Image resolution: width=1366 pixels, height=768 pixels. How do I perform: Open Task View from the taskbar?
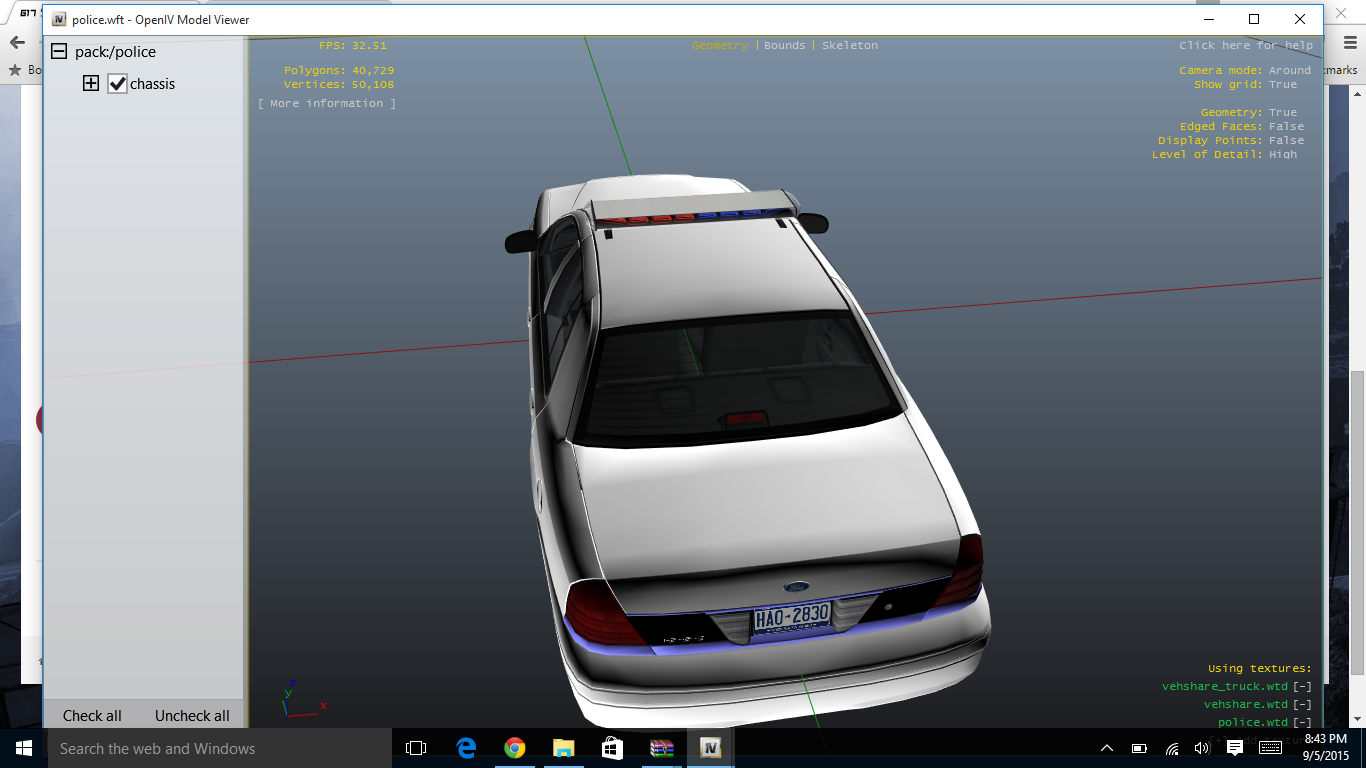[416, 748]
